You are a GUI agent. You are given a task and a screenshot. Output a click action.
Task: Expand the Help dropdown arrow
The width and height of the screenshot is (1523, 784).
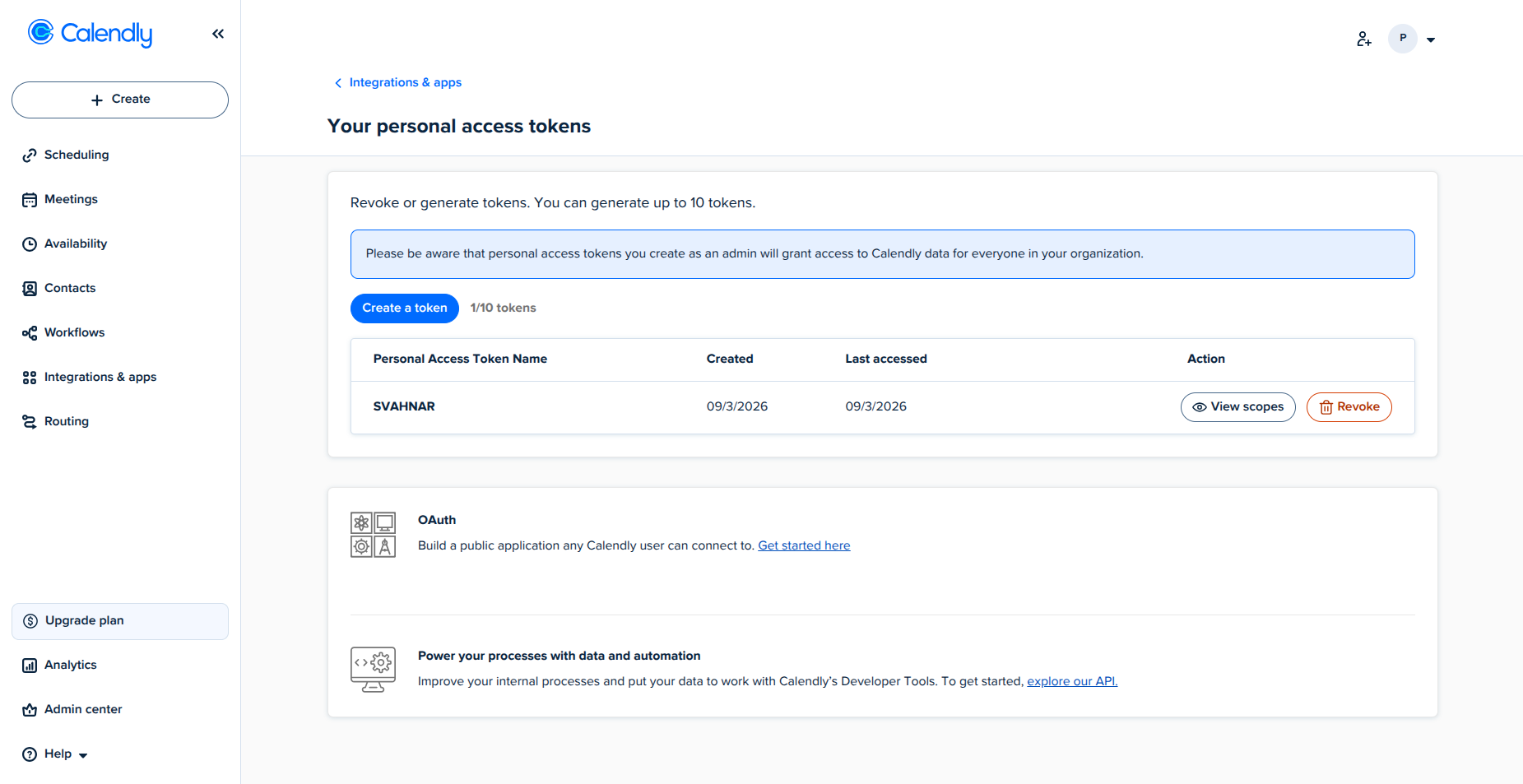click(83, 755)
